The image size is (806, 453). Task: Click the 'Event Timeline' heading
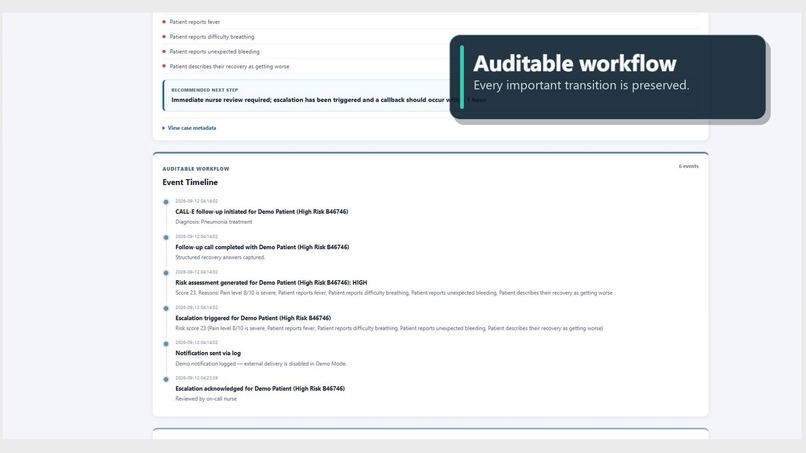point(190,182)
